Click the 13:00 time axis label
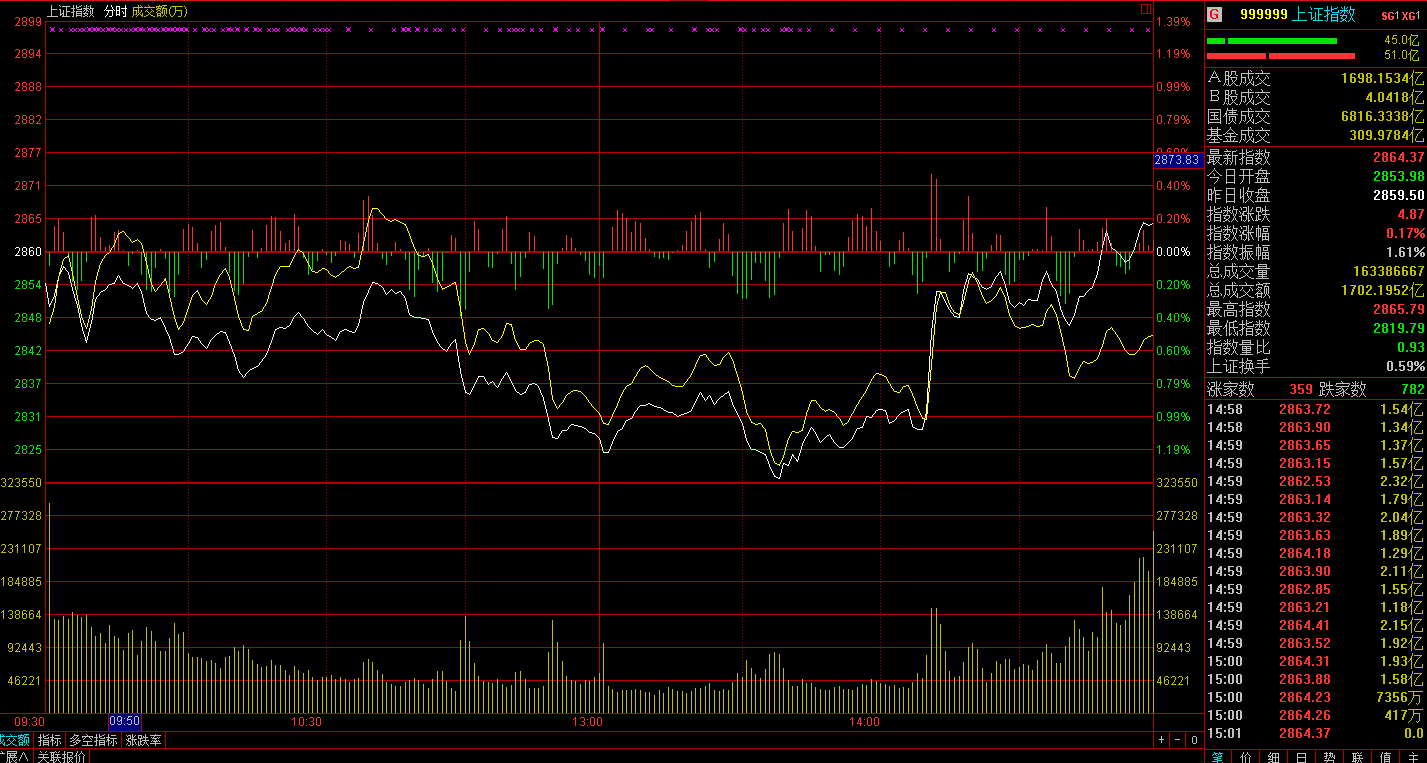Screen dimensions: 1427x763 click(x=587, y=721)
